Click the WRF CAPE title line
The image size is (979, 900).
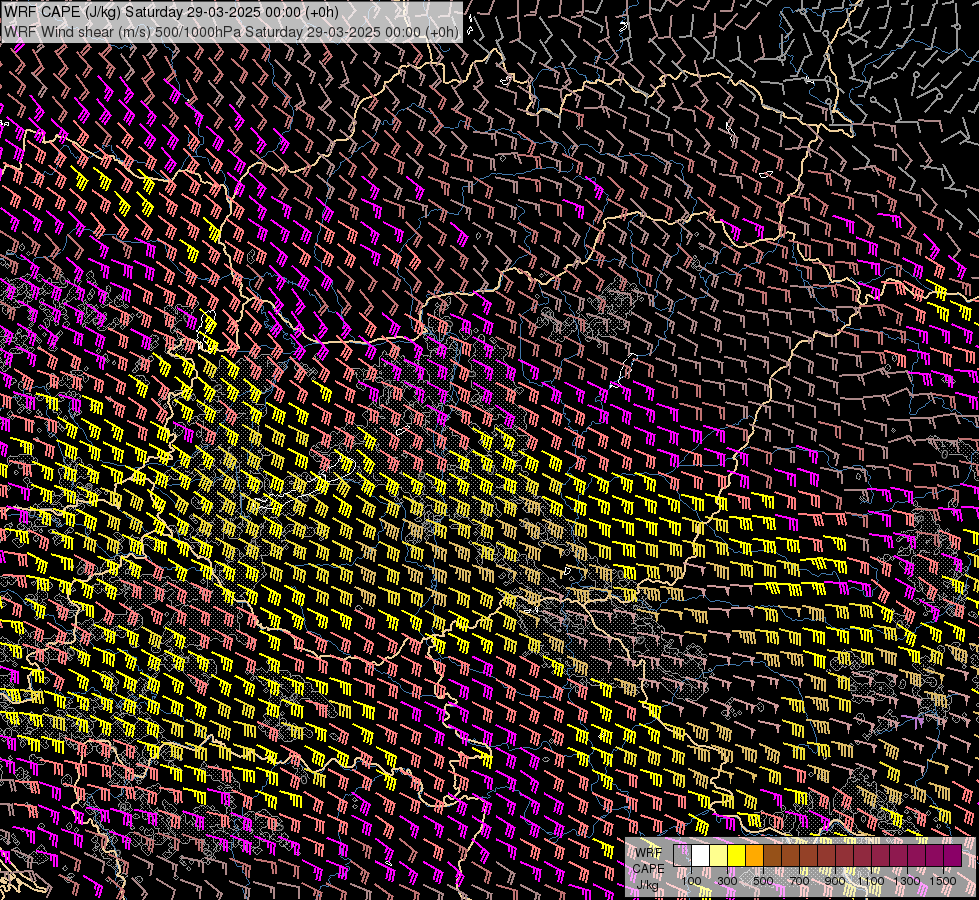click(171, 12)
